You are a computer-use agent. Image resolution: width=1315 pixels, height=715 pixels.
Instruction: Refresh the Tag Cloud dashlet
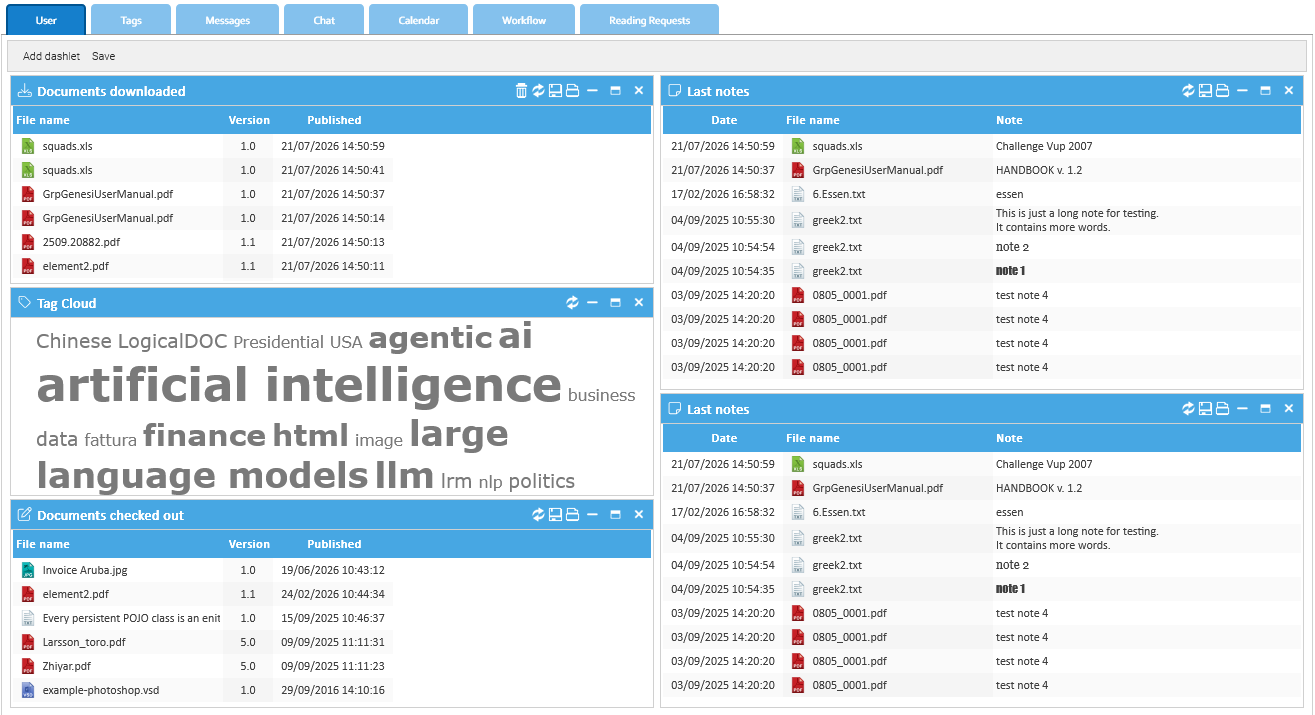pos(572,303)
